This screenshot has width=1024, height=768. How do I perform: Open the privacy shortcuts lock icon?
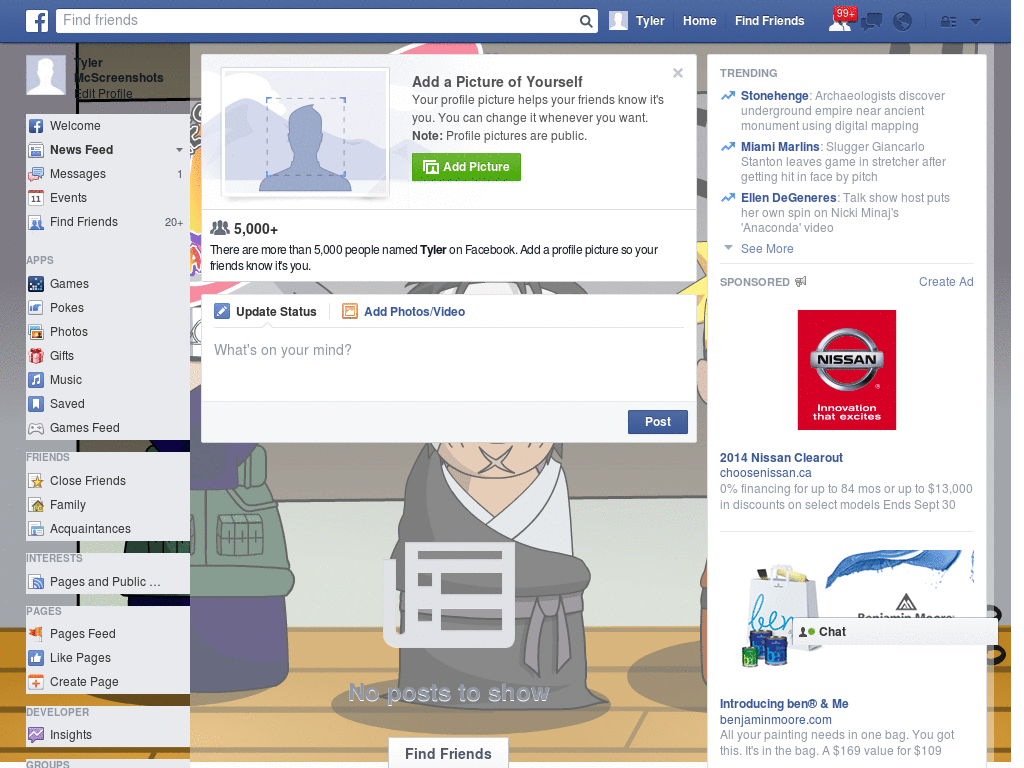click(x=948, y=22)
